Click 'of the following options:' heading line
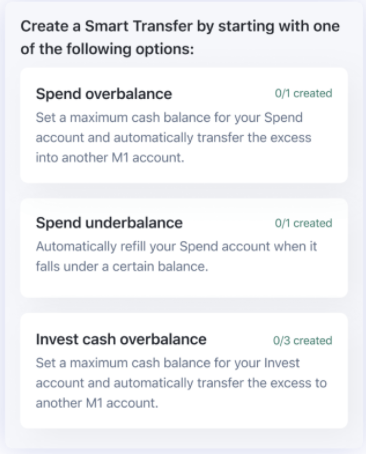Viewport: 366px width, 454px height. pos(107,49)
